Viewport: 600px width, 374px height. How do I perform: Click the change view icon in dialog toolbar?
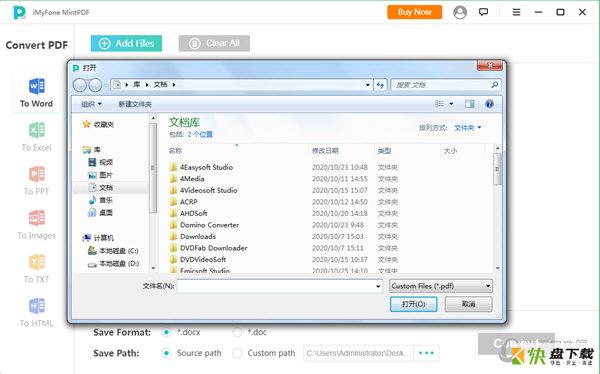(x=439, y=104)
